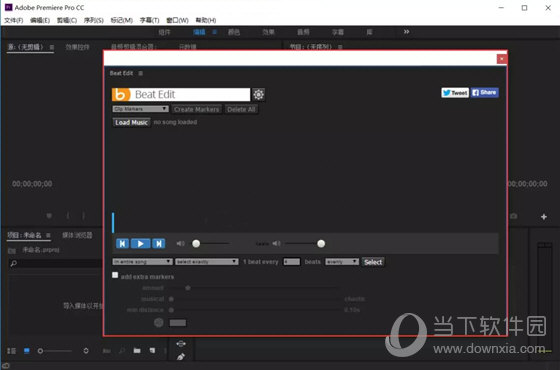Open the Clip Markers dropdown
560x370 pixels.
pos(140,109)
